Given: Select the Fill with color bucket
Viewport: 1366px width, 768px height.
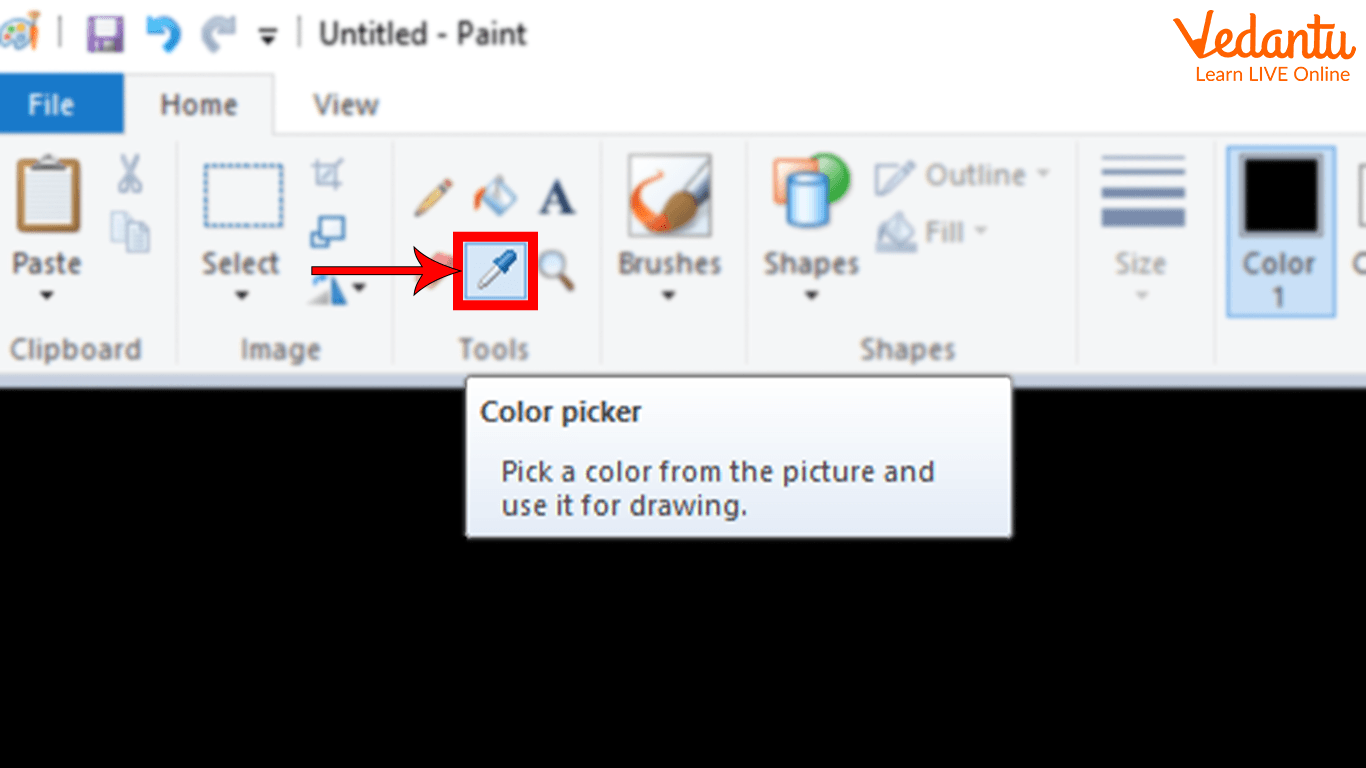Looking at the screenshot, I should pos(495,196).
